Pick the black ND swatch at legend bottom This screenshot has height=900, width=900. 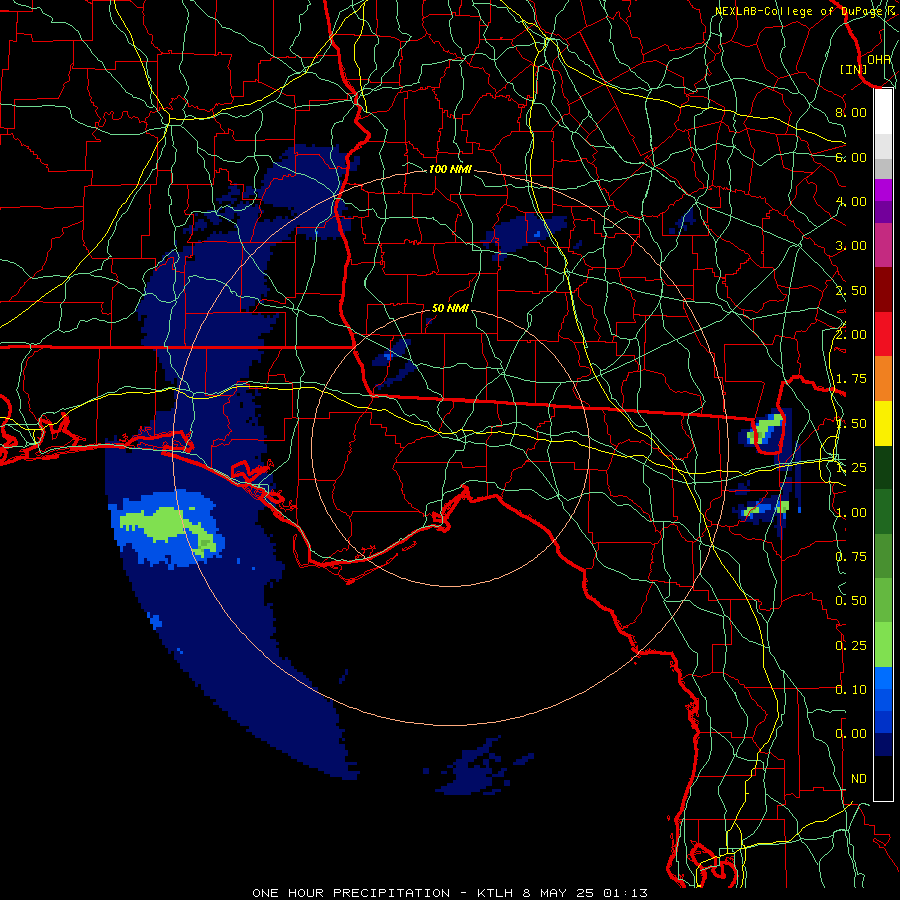[x=883, y=778]
